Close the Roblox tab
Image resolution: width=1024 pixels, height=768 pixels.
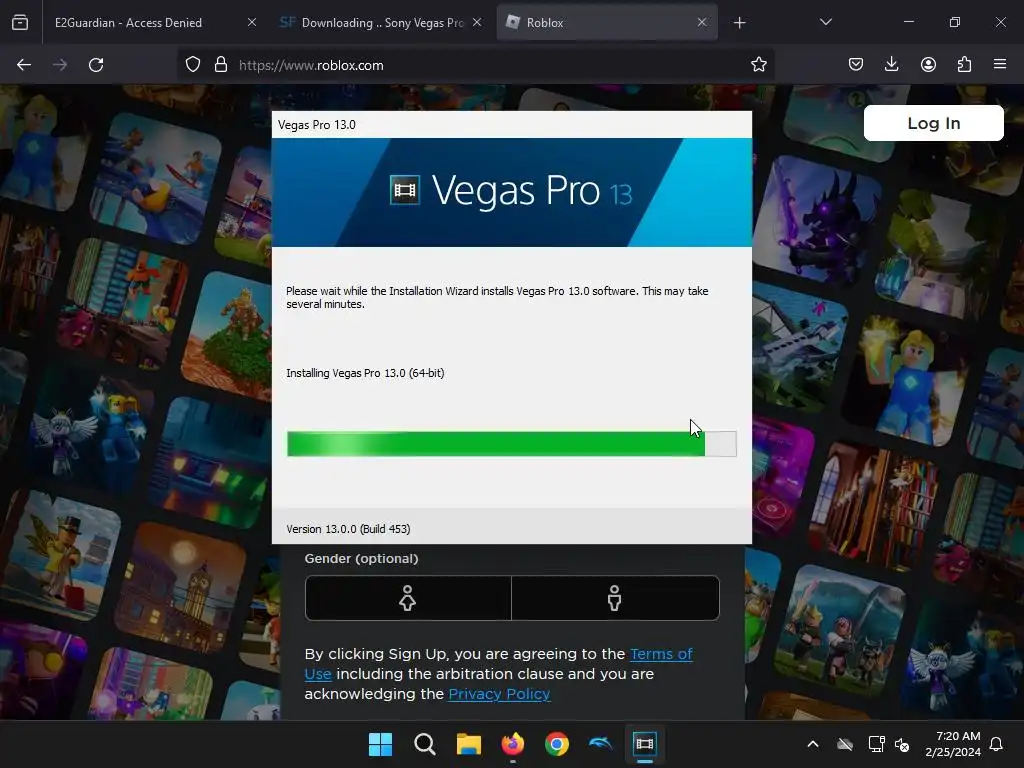701,22
